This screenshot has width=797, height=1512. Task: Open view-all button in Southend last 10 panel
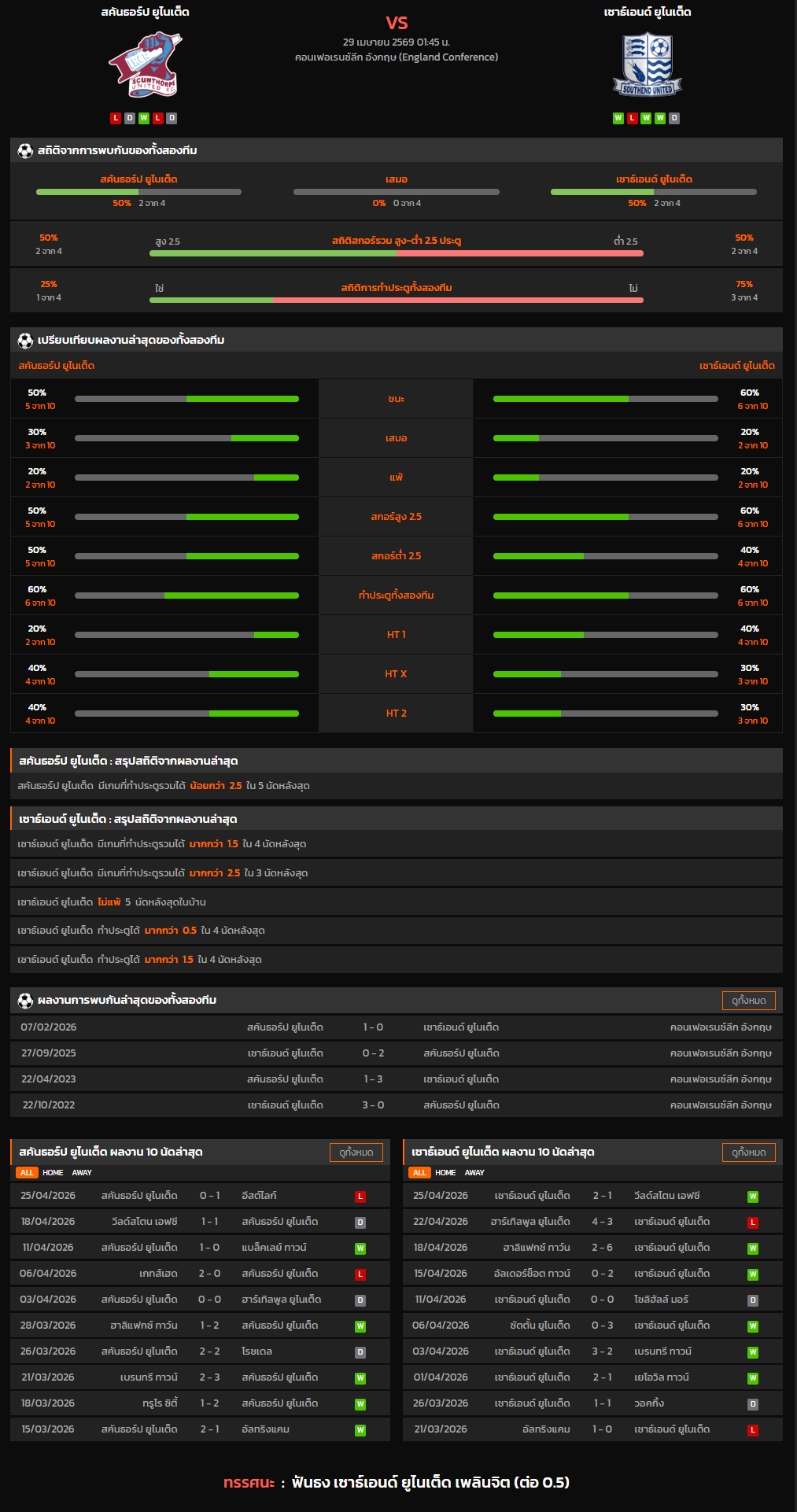point(748,1152)
